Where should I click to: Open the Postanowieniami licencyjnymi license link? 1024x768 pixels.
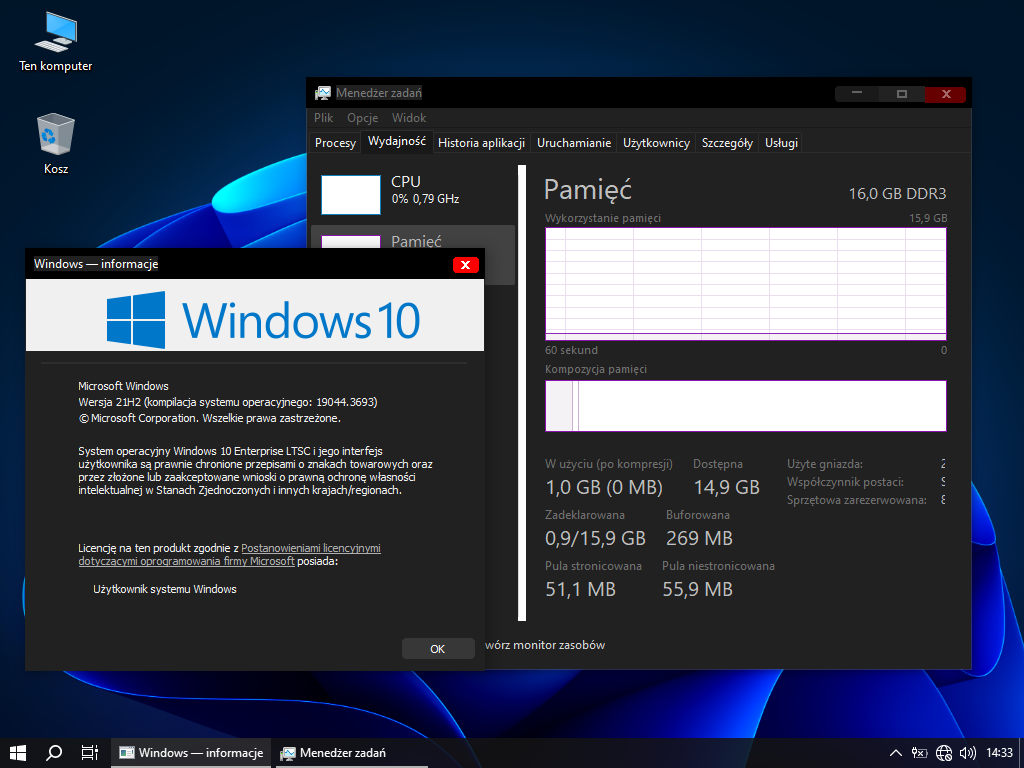click(311, 548)
